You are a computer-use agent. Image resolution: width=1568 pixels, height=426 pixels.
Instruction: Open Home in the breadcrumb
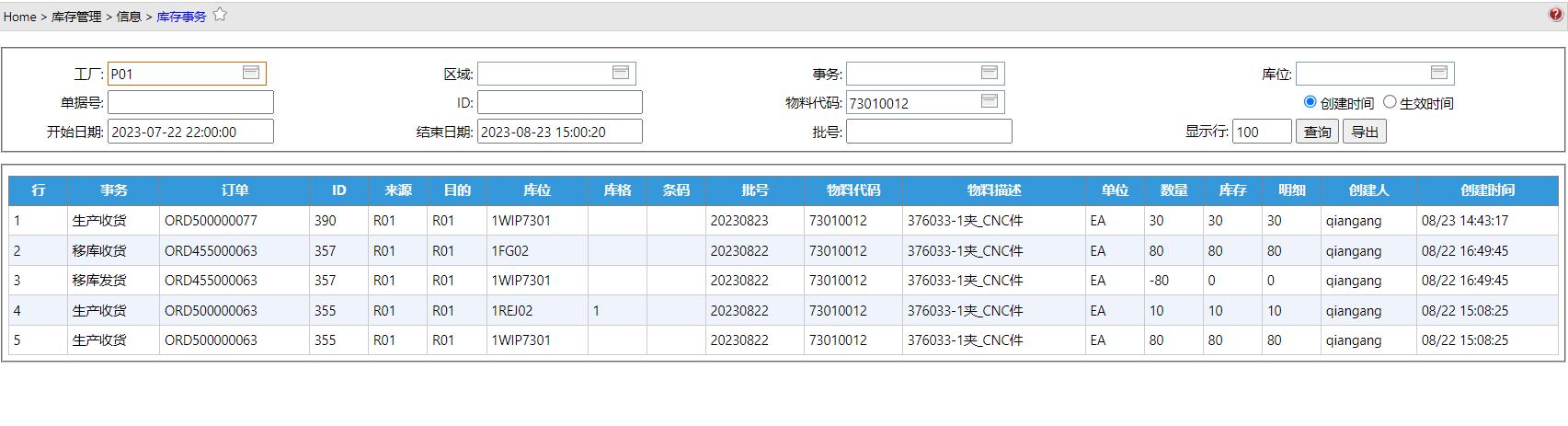pyautogui.click(x=19, y=17)
